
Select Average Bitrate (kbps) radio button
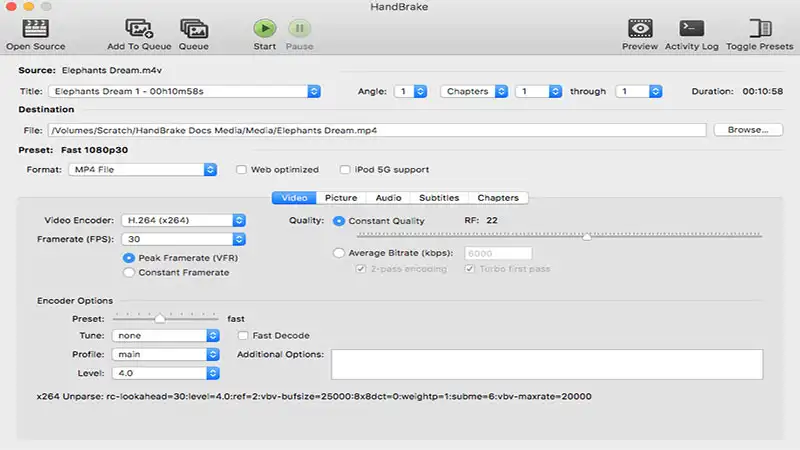[340, 253]
